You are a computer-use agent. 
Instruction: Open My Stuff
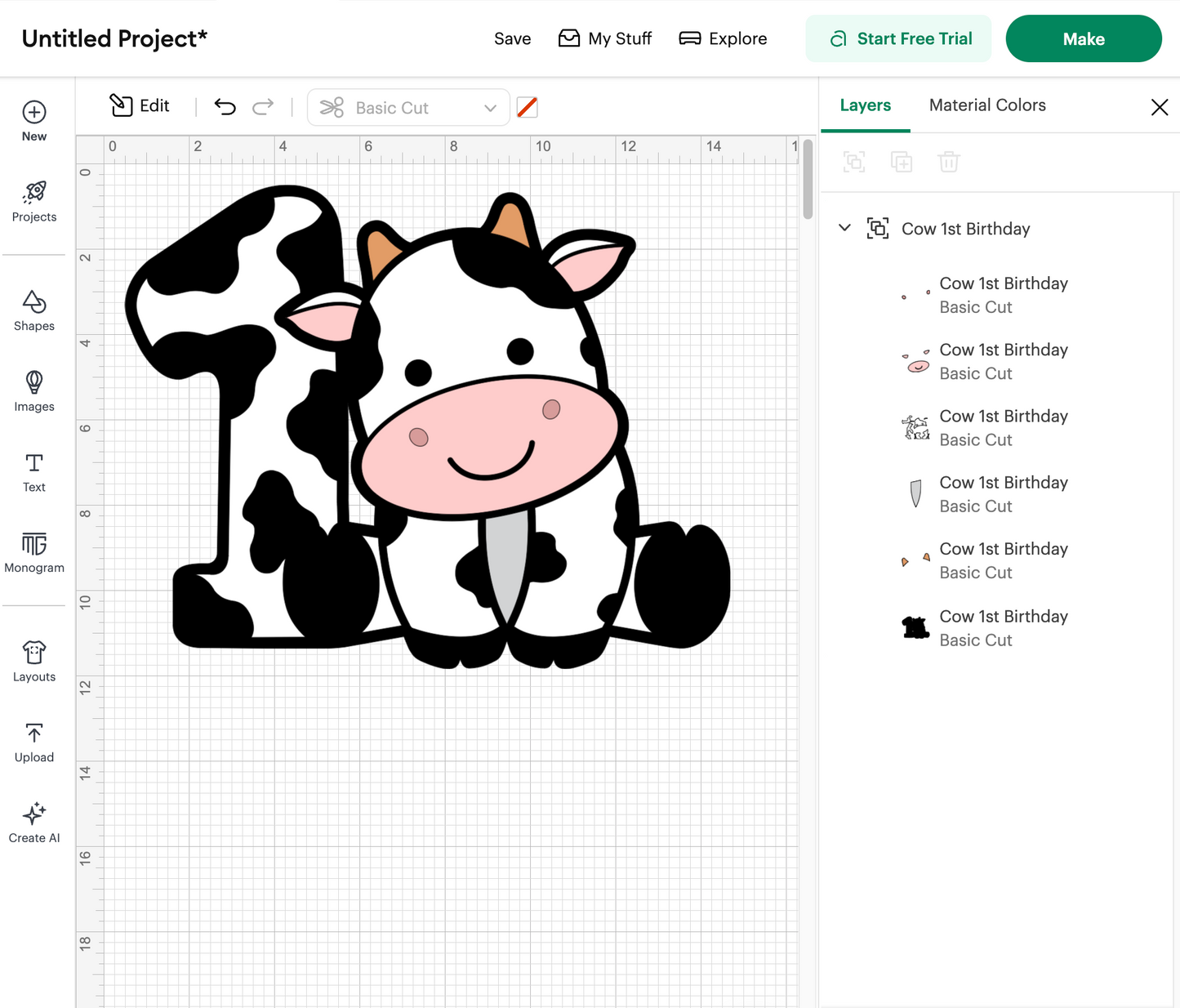click(605, 38)
